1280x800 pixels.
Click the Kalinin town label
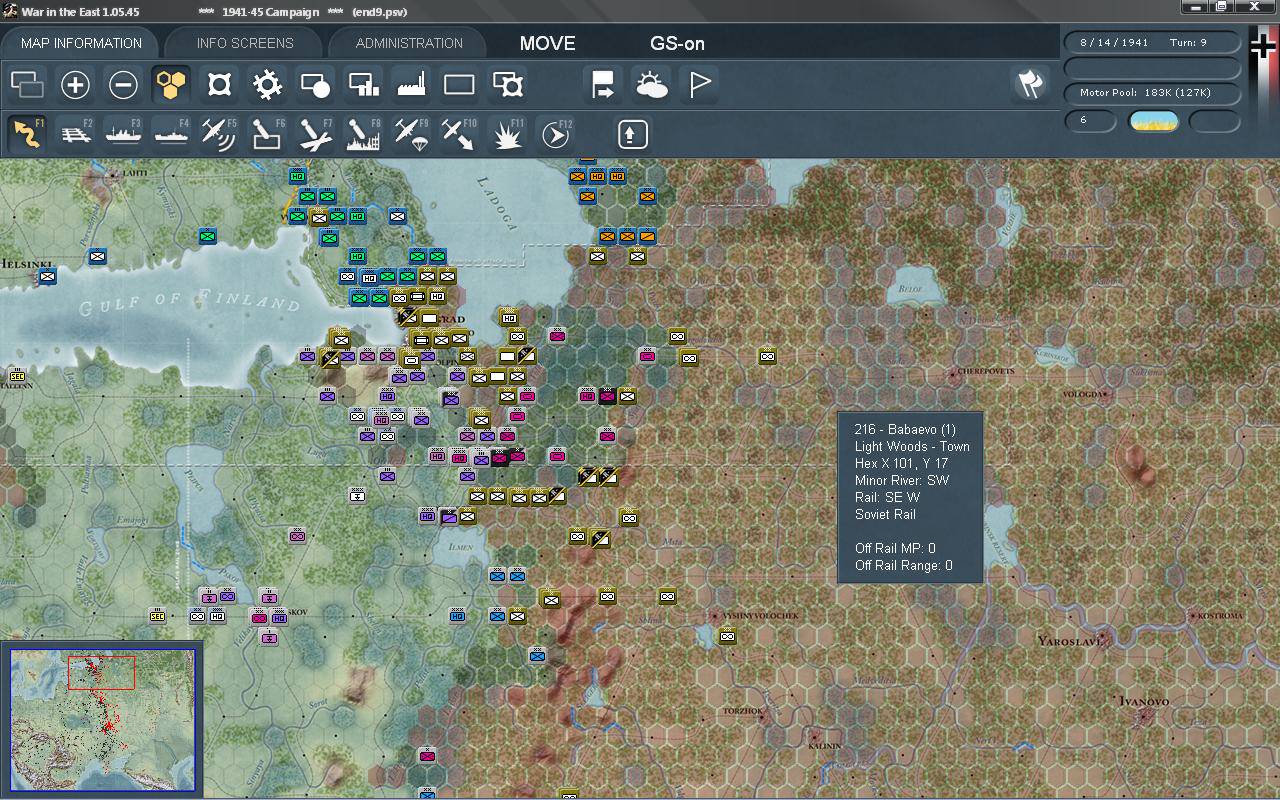825,746
